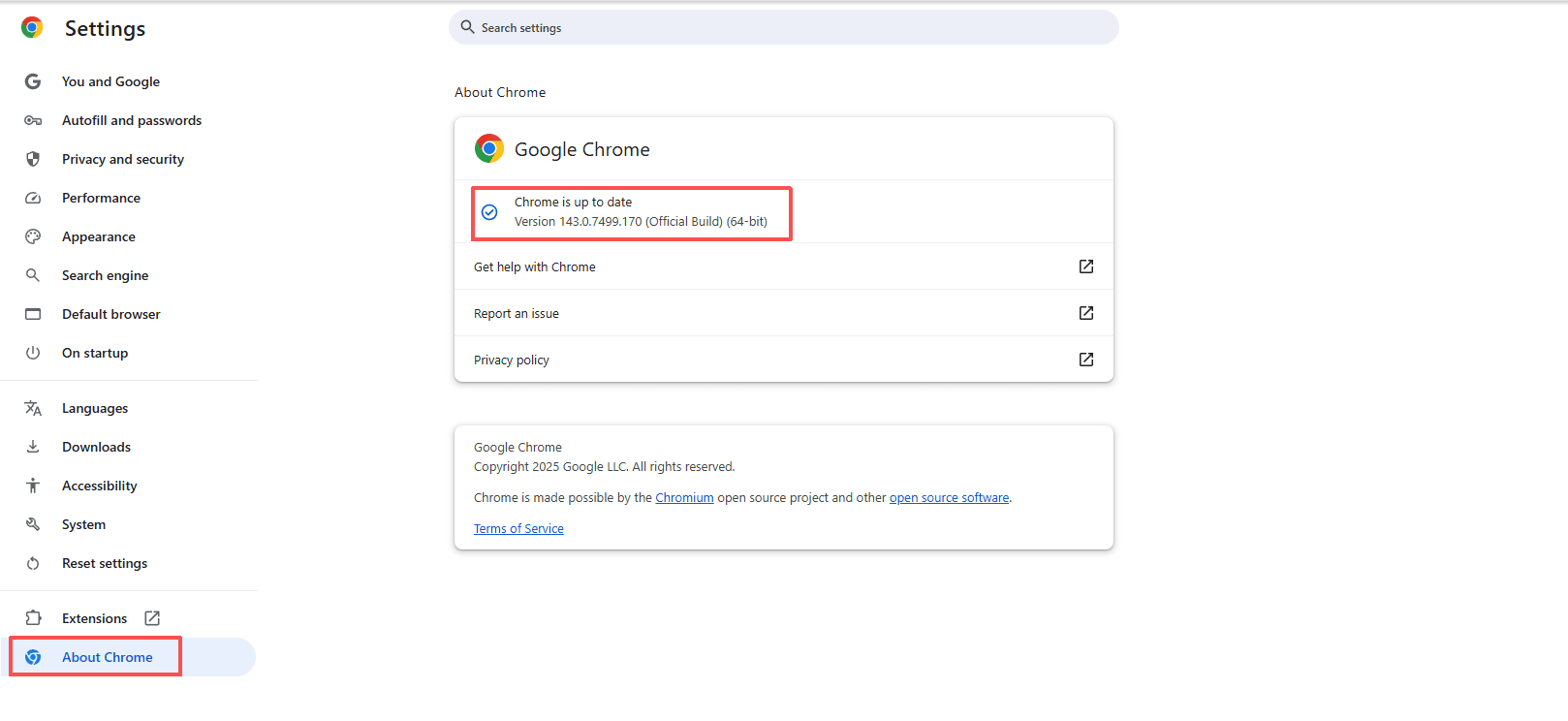Click the Privacy and security shield icon

pyautogui.click(x=33, y=159)
